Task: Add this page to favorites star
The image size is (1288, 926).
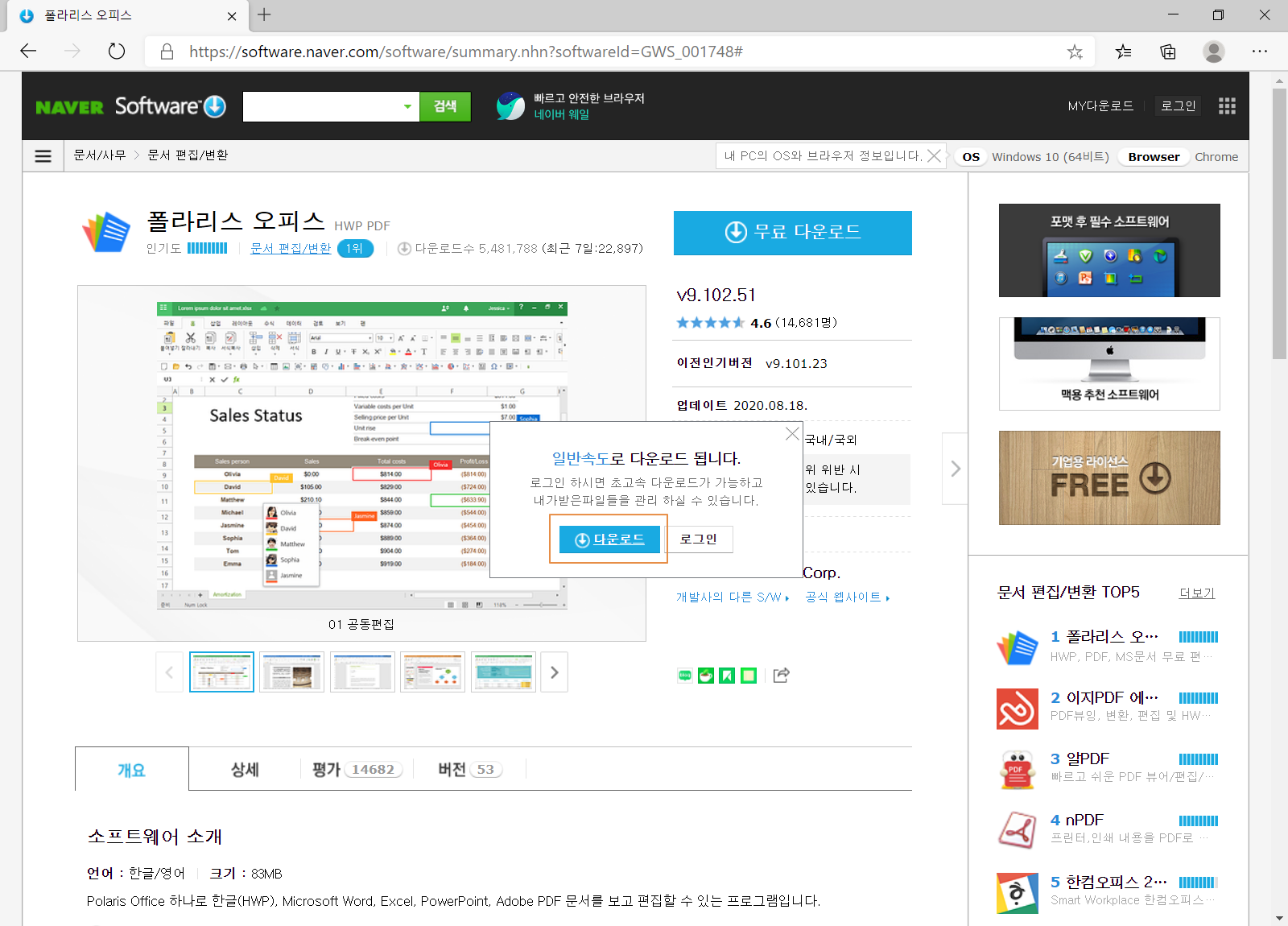Action: click(x=1075, y=52)
